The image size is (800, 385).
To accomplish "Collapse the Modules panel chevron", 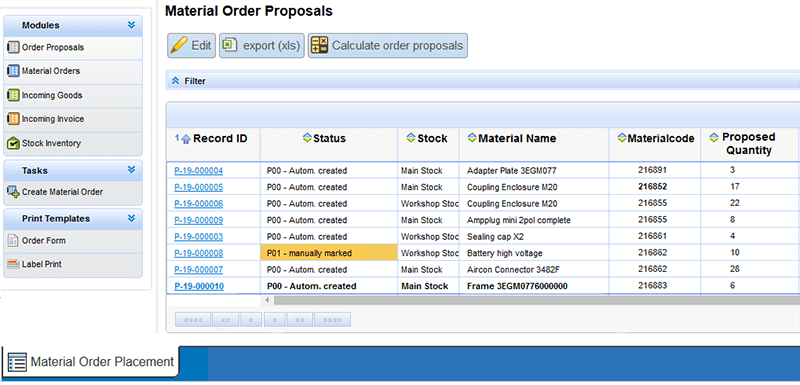I will pyautogui.click(x=132, y=25).
